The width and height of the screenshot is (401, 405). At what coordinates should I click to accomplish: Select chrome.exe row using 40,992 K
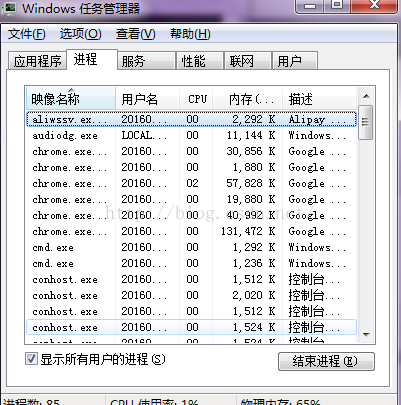pyautogui.click(x=191, y=215)
